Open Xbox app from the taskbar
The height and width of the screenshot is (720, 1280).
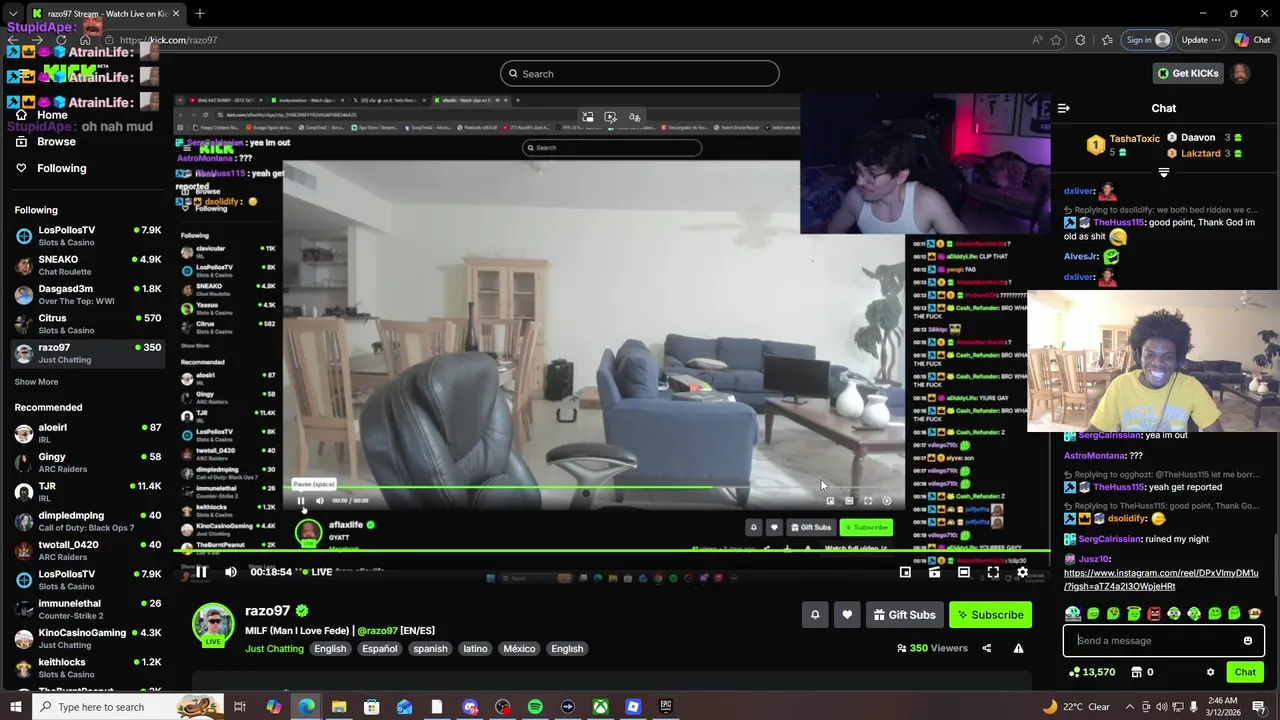tap(600, 707)
